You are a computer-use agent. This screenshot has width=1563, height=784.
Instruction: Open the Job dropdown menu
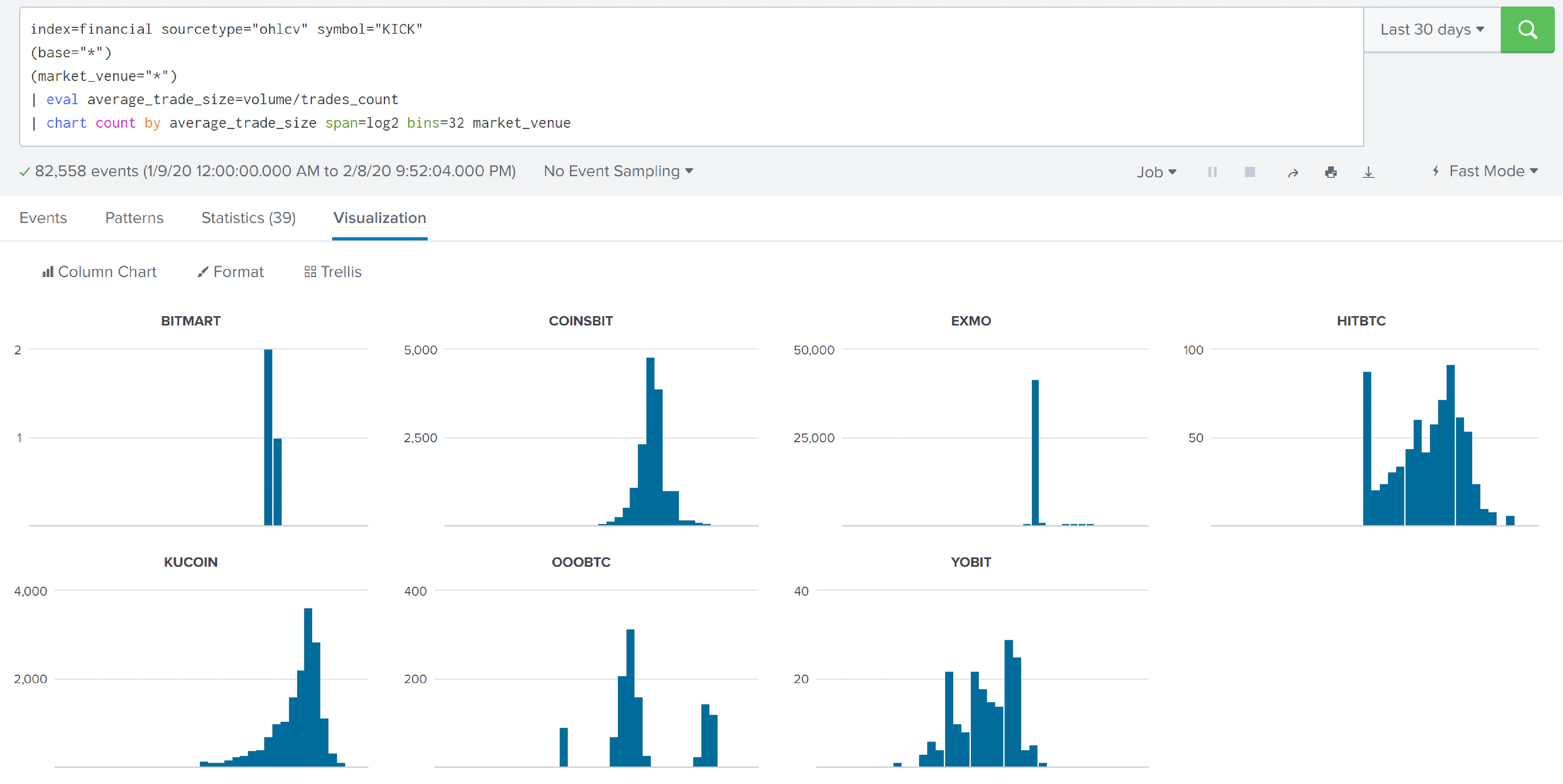pyautogui.click(x=1156, y=172)
